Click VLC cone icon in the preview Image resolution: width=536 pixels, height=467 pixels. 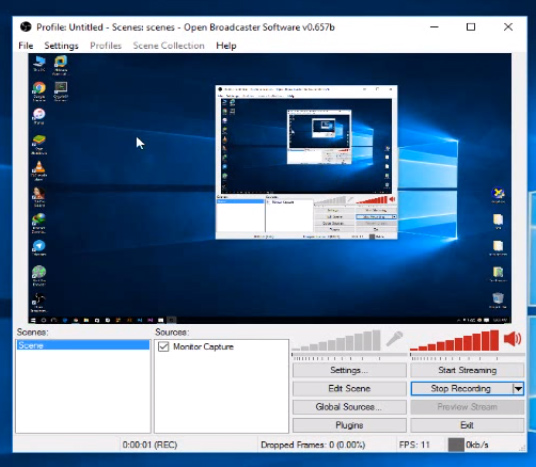pyautogui.click(x=39, y=167)
